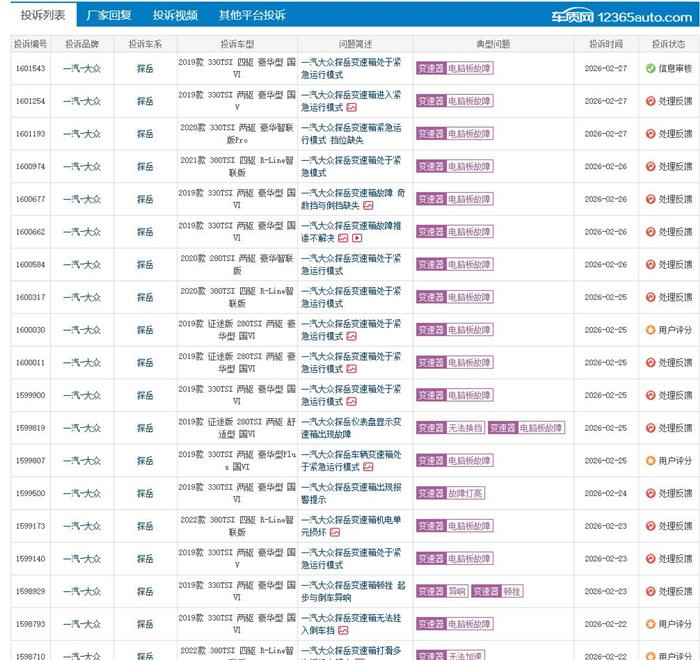Viewport: 700px width, 660px height.
Task: Click the 顿挫 problem tag for complaint 1598929
Action: coord(511,591)
